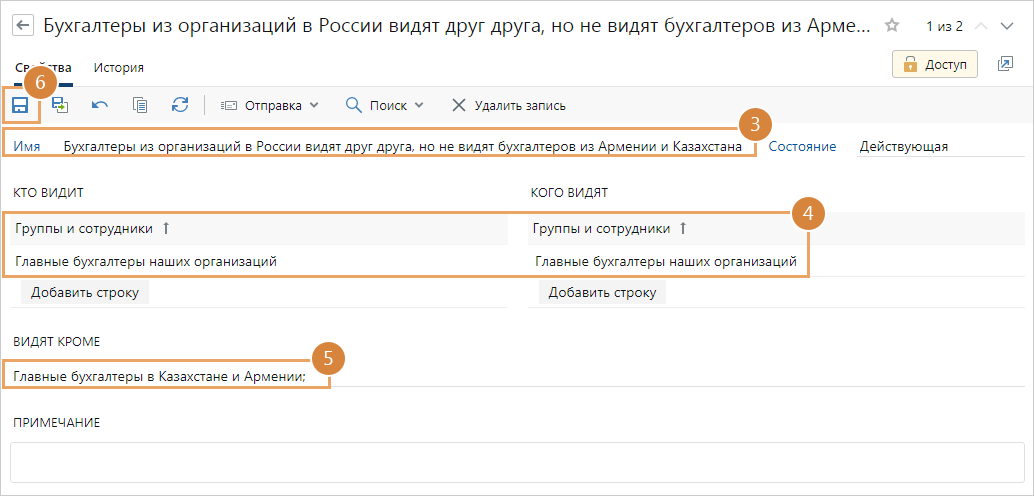Add a row under Кого видят
The image size is (1034, 496).
coord(602,292)
